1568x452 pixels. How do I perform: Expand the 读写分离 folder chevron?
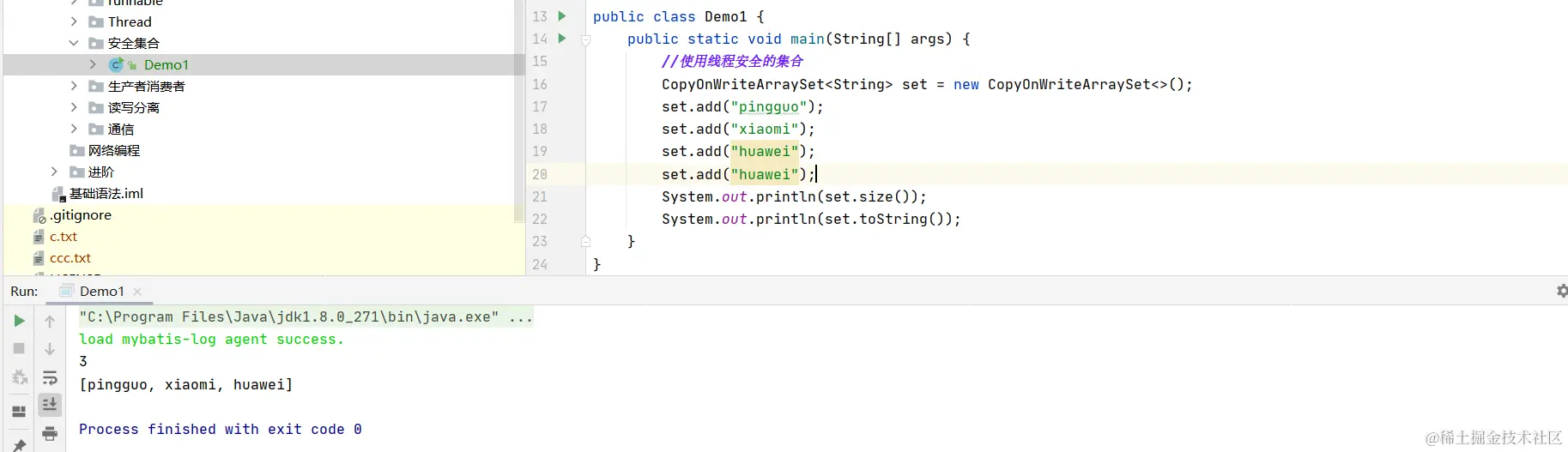[x=74, y=107]
